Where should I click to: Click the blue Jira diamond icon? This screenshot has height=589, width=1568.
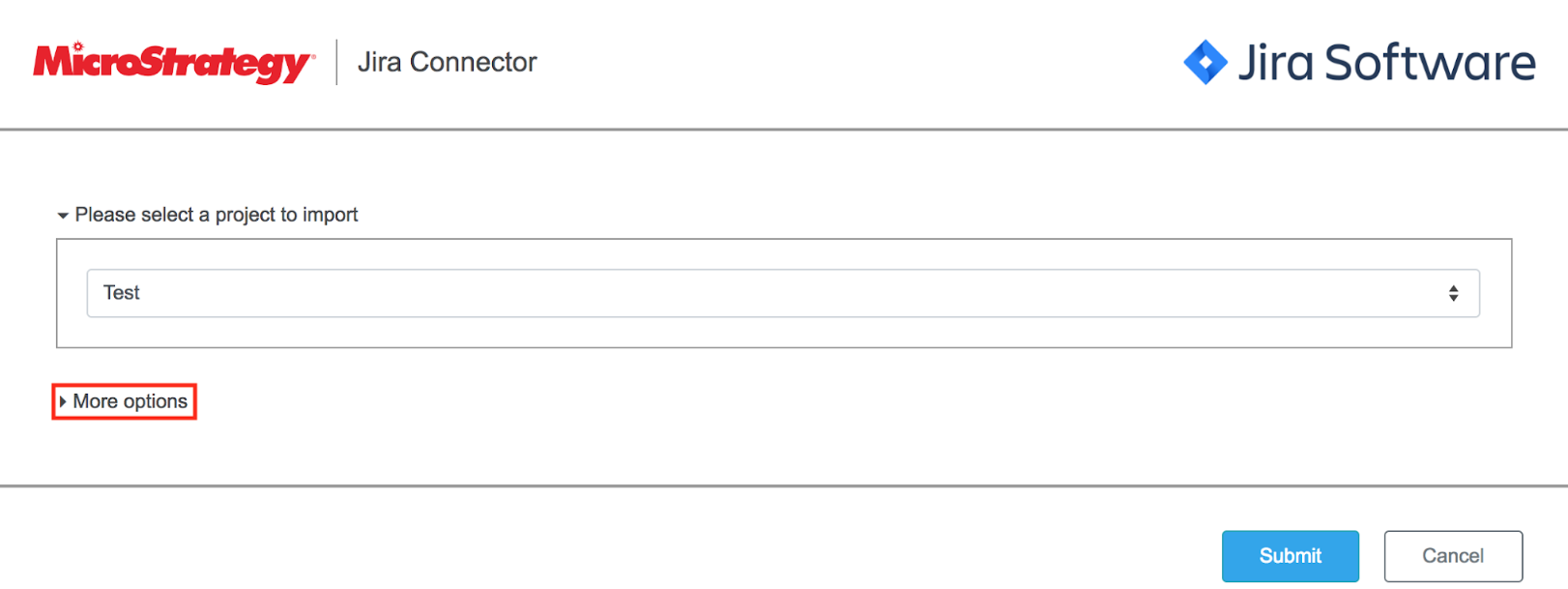pos(1205,63)
